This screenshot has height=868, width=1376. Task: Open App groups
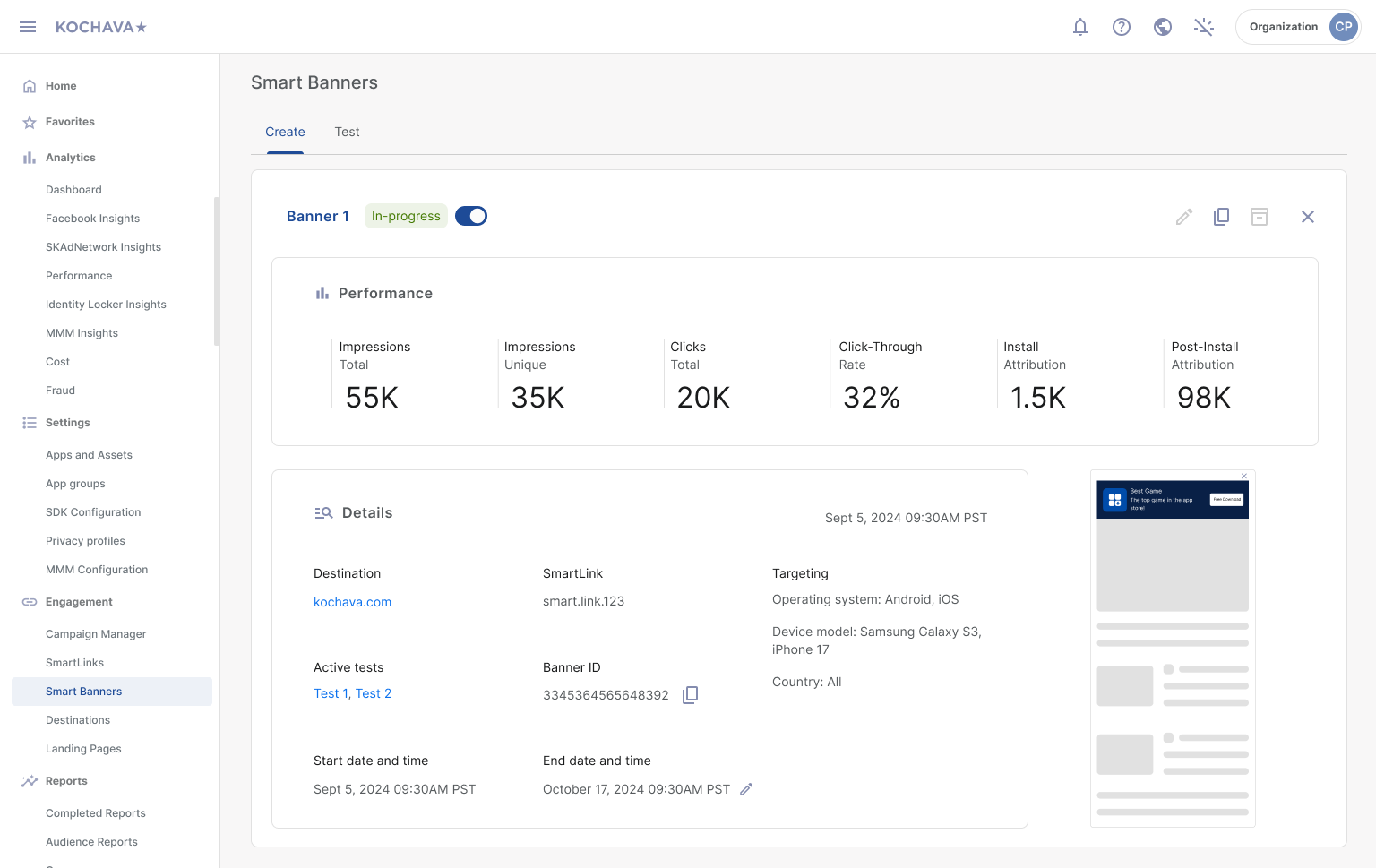coord(75,484)
